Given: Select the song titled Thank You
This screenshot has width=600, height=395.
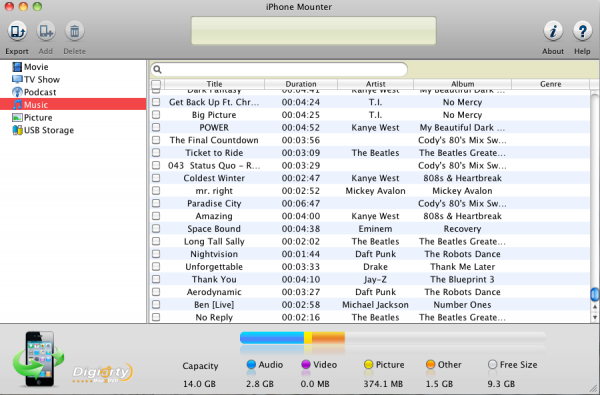Looking at the screenshot, I should pos(214,279).
